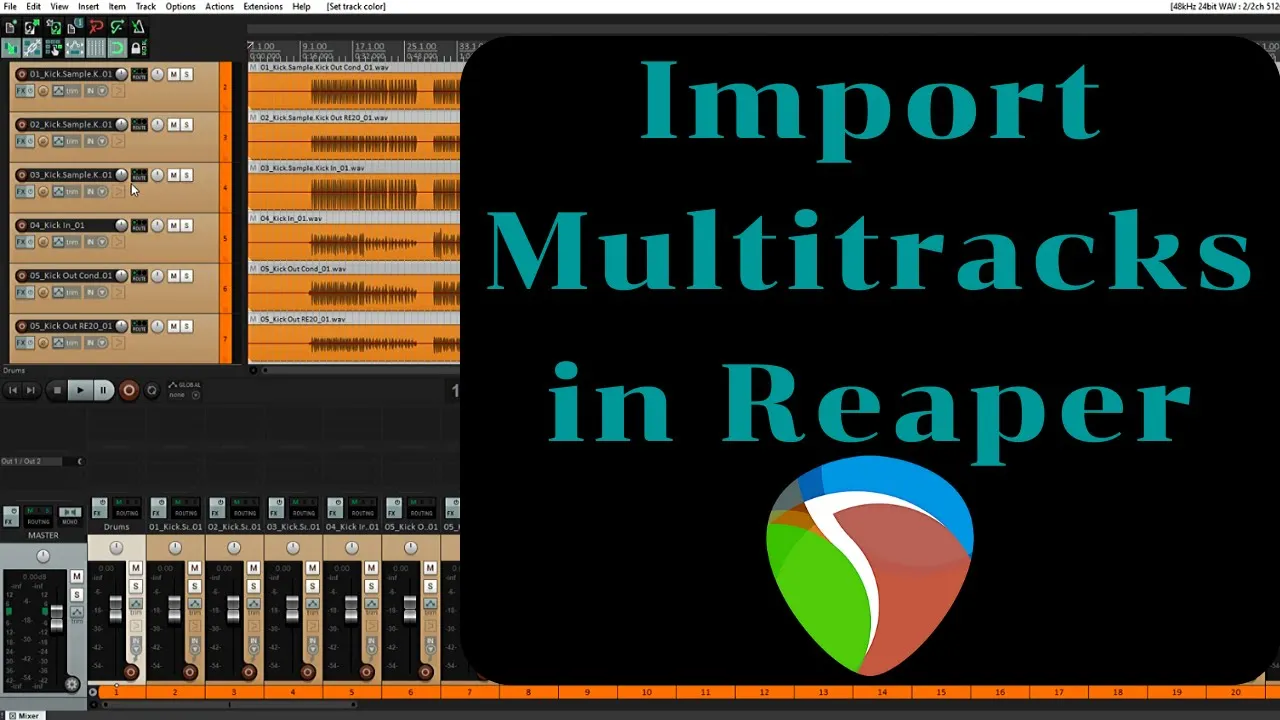Mute the 04_Kick In_01 track panel
Screen dimensions: 1280x720
[x=173, y=225]
